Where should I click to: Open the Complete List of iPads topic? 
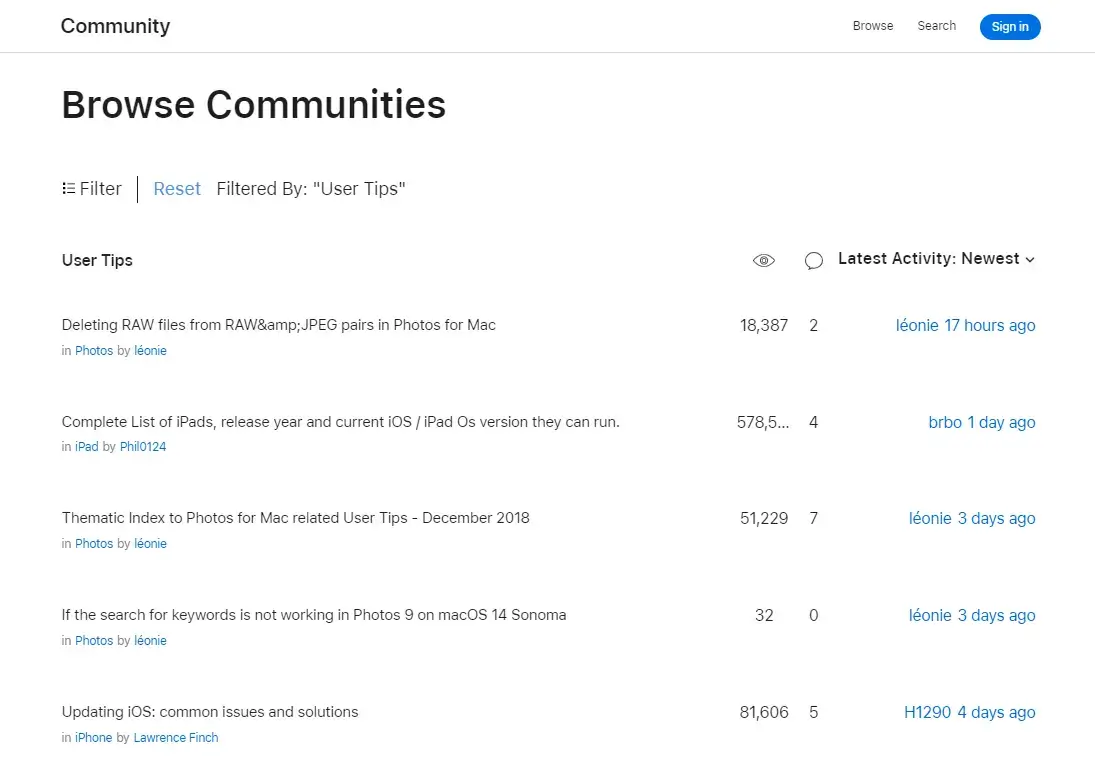click(341, 422)
